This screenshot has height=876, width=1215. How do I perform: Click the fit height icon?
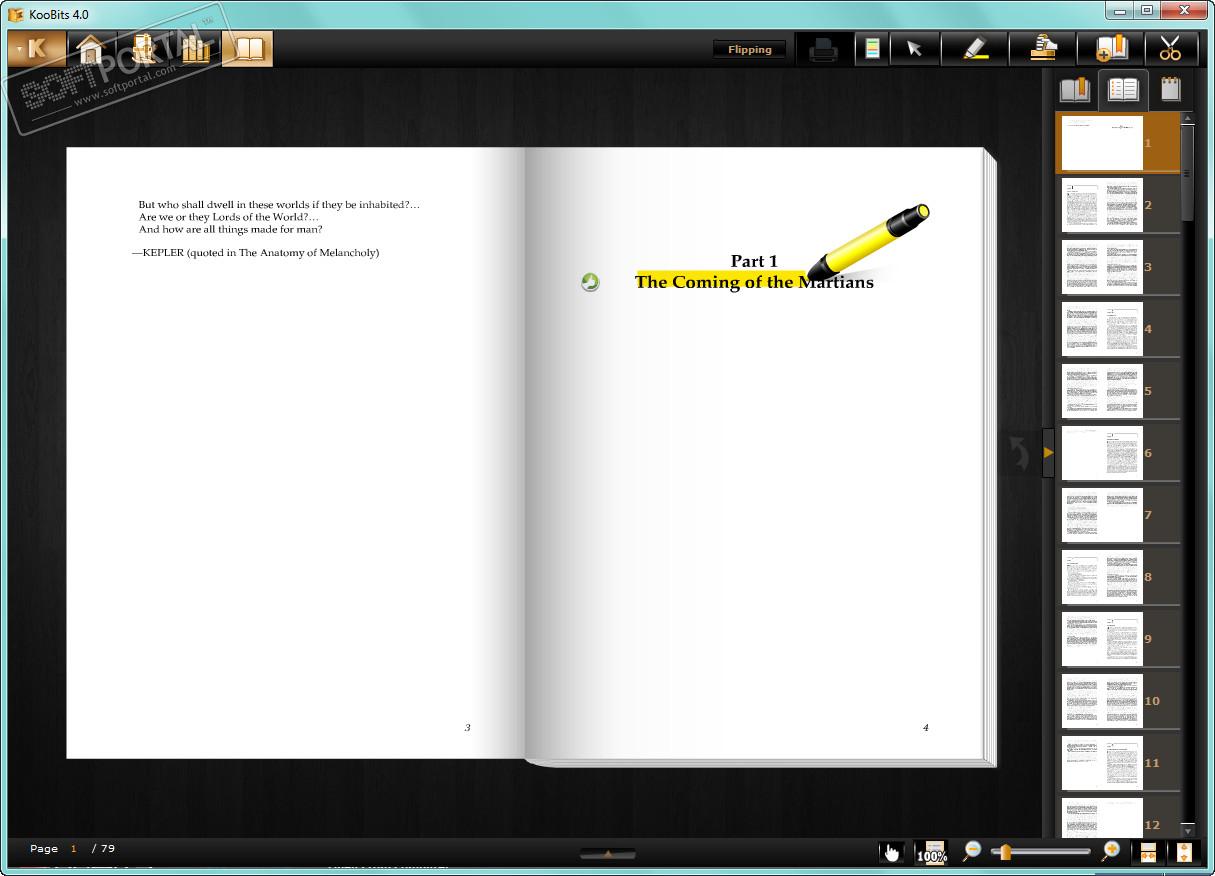[x=1184, y=852]
